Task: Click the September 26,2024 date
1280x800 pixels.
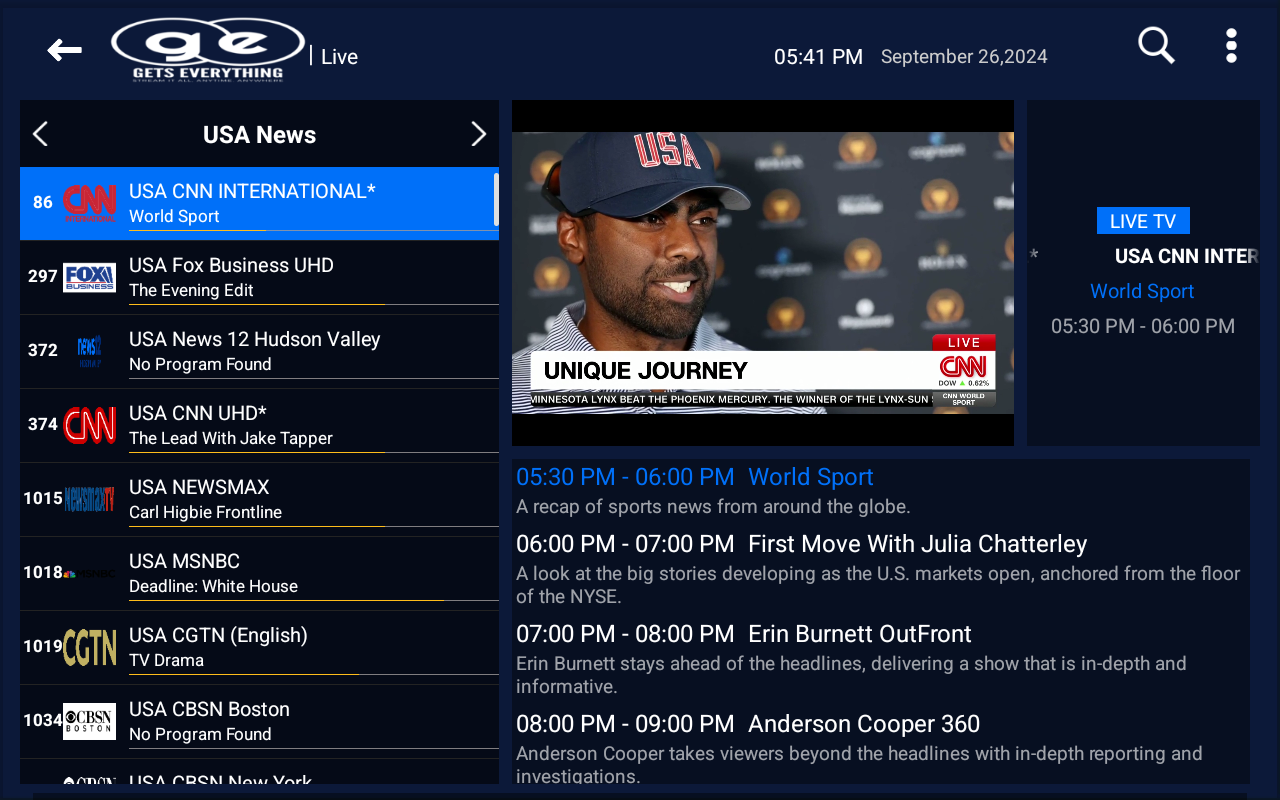Action: 964,57
